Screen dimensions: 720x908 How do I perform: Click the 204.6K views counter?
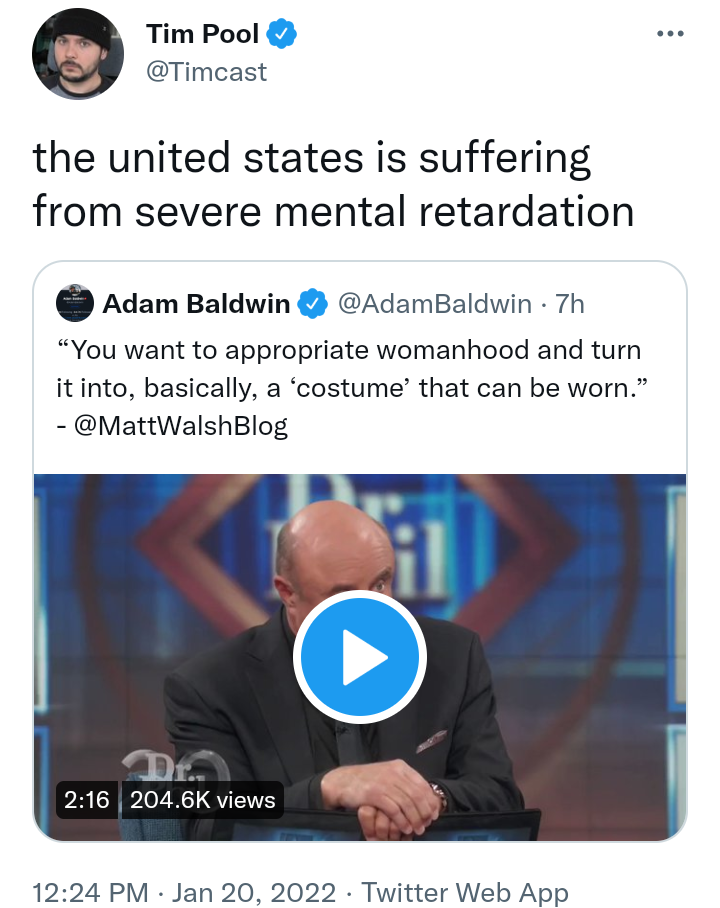tap(202, 800)
